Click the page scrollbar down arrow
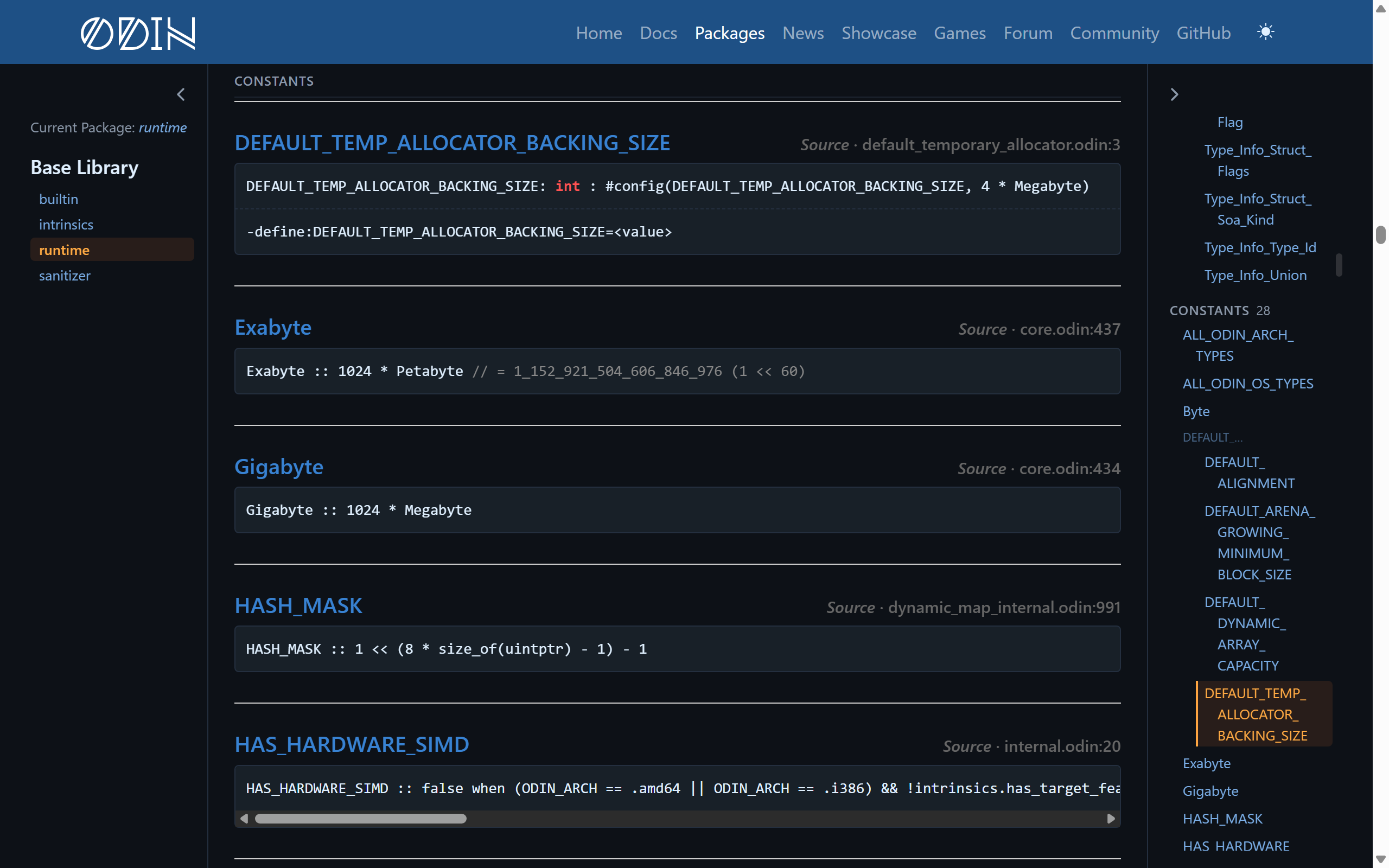Viewport: 1389px width, 868px height. 1380,859
